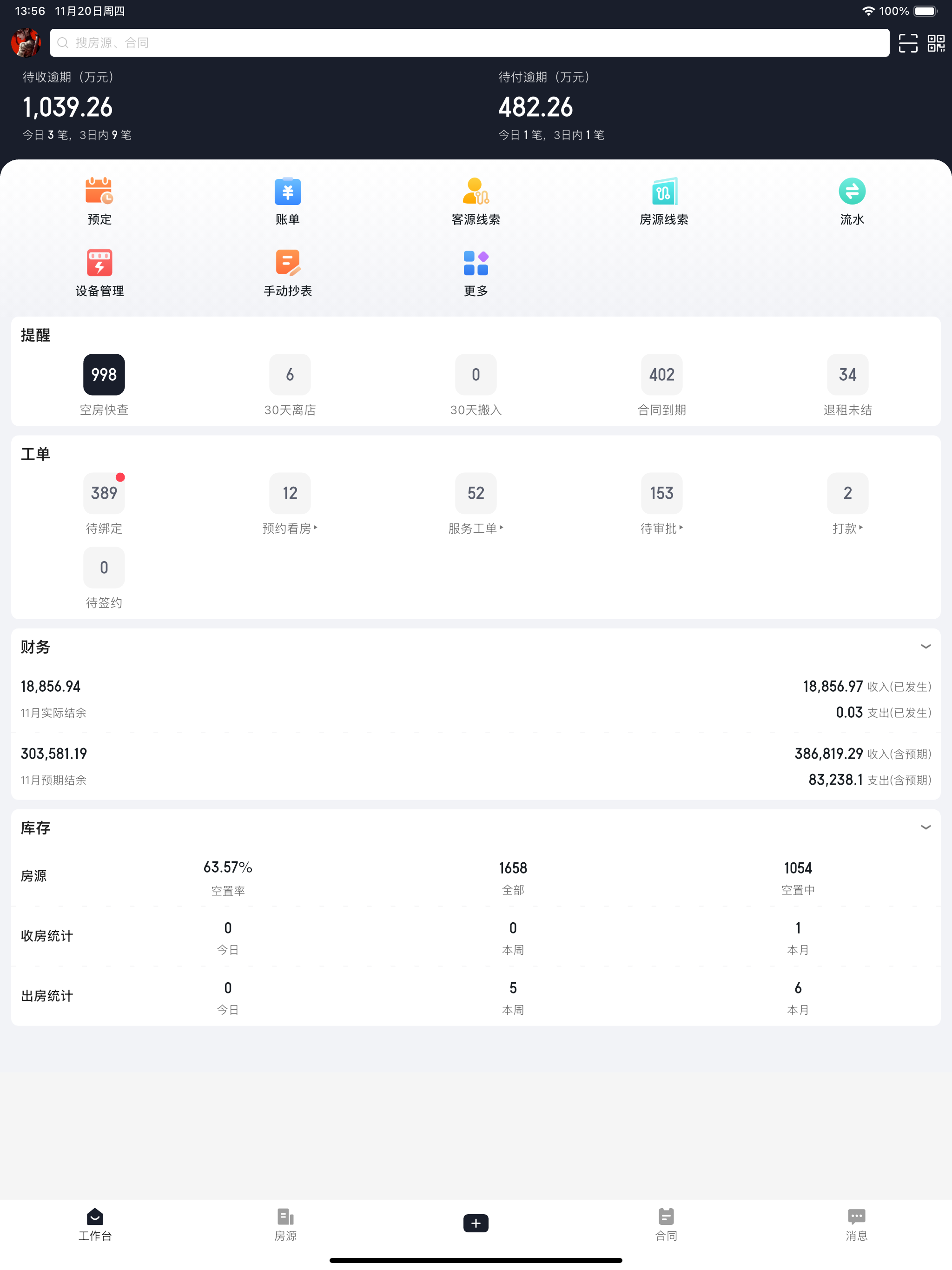
Task: Tap the WiFi status icon
Action: (x=868, y=11)
